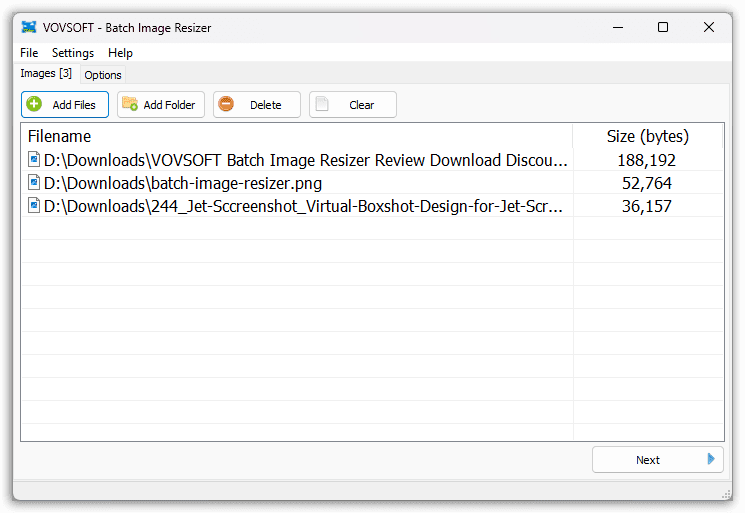
Task: Click the orange minus Delete icon
Action: 226,104
